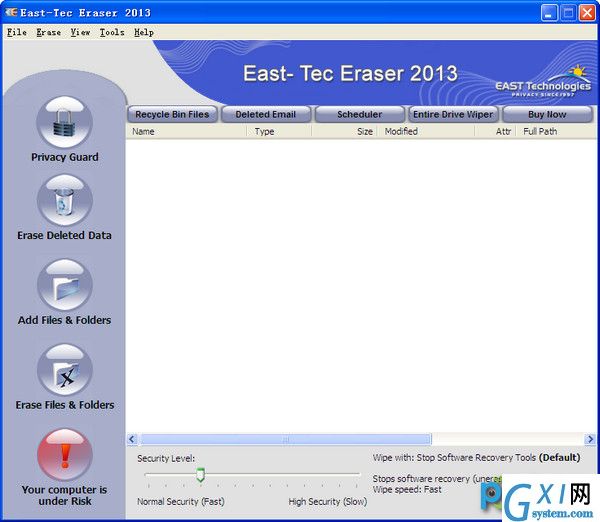
Task: Close the East-Tec Eraser window
Action: [x=587, y=13]
